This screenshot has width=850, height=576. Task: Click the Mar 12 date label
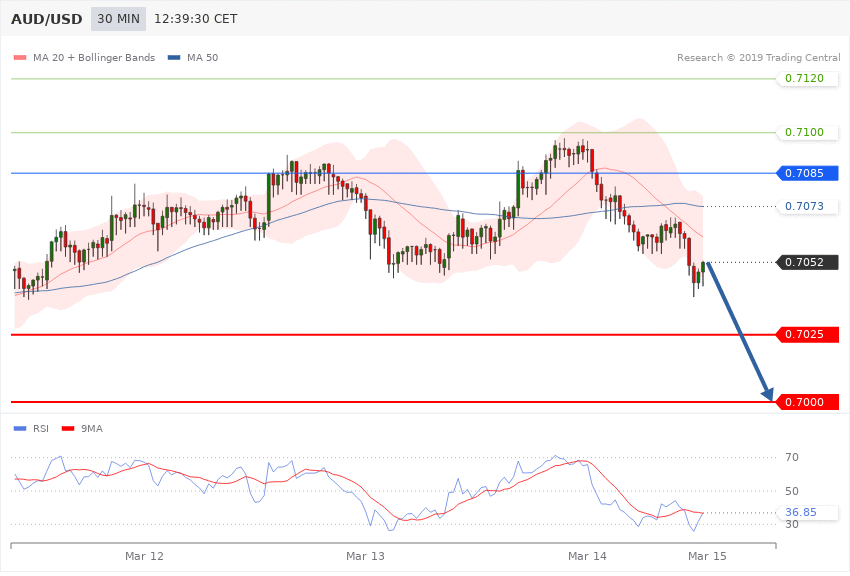tap(144, 556)
